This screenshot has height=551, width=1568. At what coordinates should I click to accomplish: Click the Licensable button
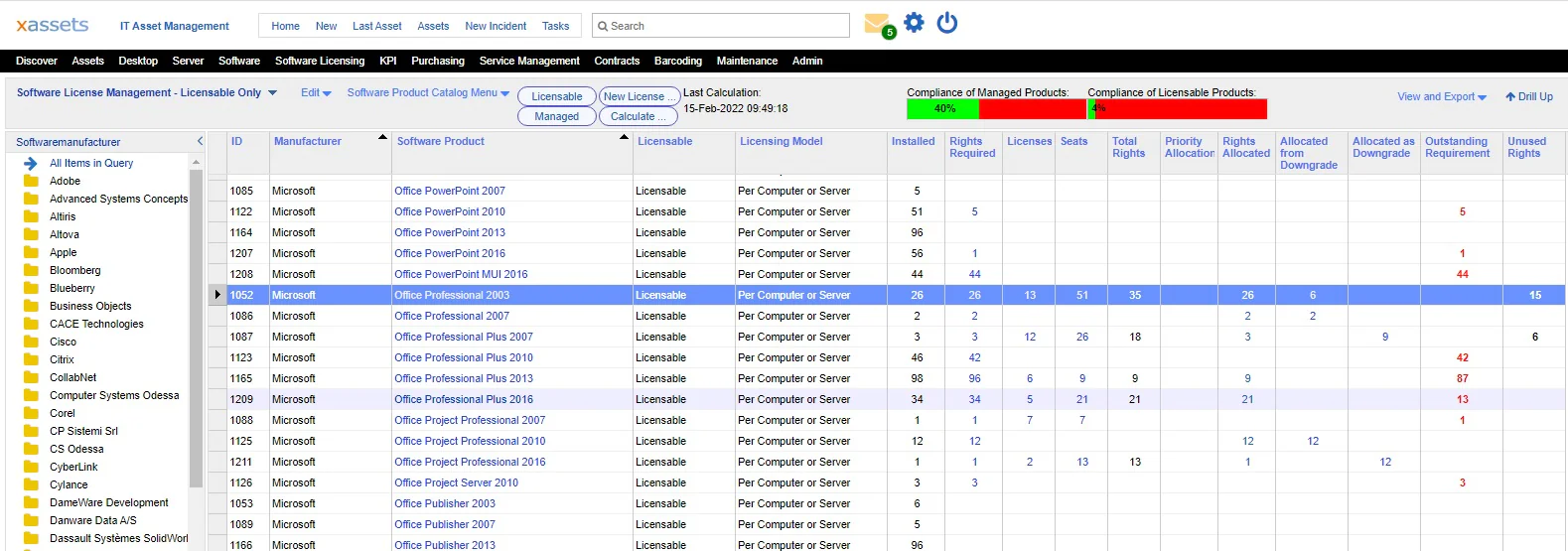(557, 96)
